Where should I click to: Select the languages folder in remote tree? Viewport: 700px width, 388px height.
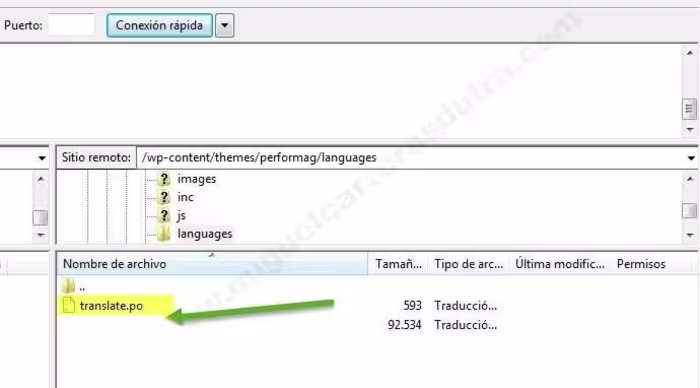tap(204, 234)
